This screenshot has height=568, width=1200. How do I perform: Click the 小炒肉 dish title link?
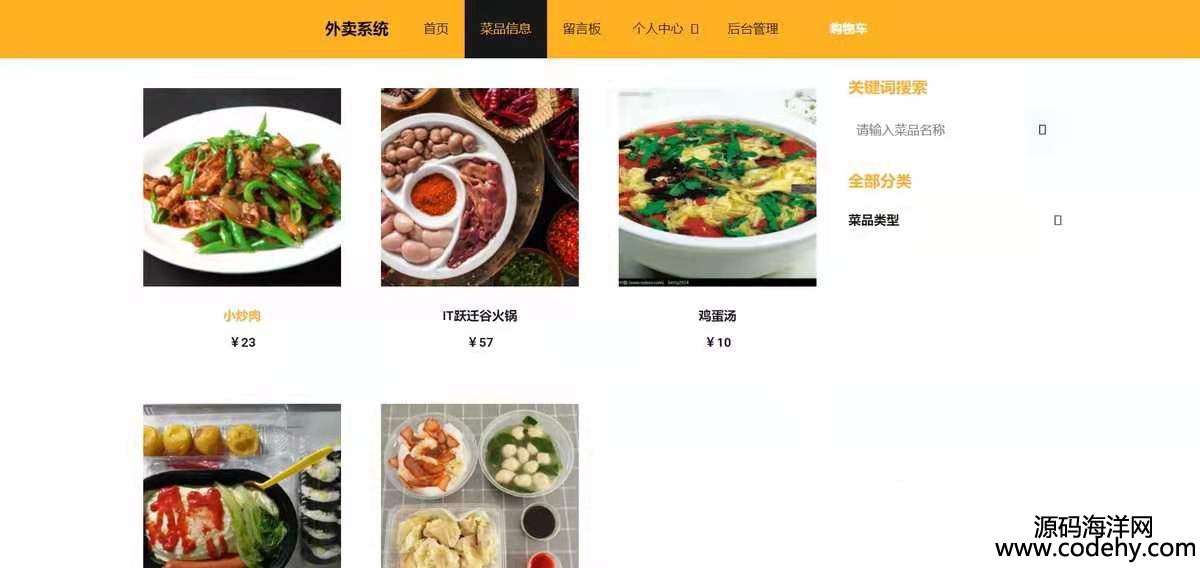click(242, 316)
